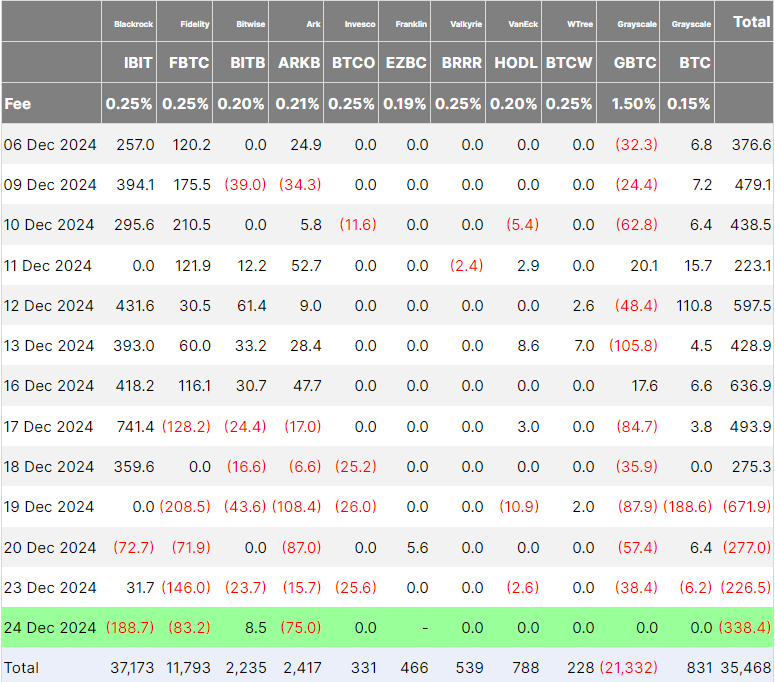Click the 741.4 IBIT inflow value
Screen dimensions: 775x682
[135, 426]
